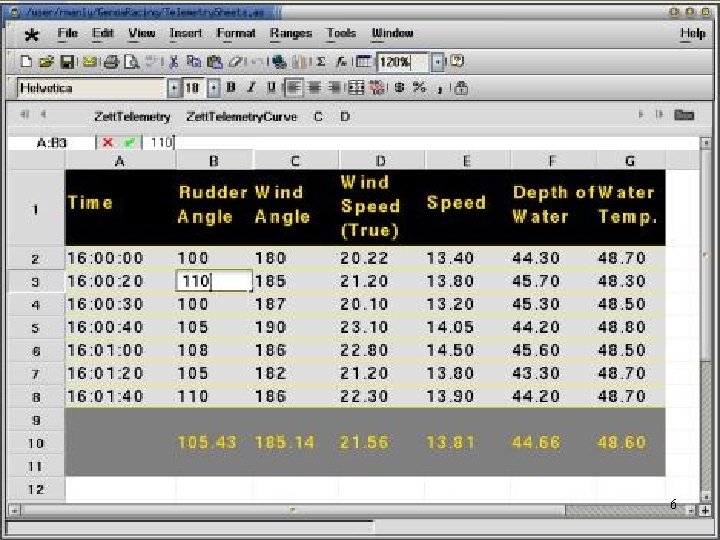Apply currency dollar format
Image resolution: width=720 pixels, height=540 pixels.
coord(399,87)
